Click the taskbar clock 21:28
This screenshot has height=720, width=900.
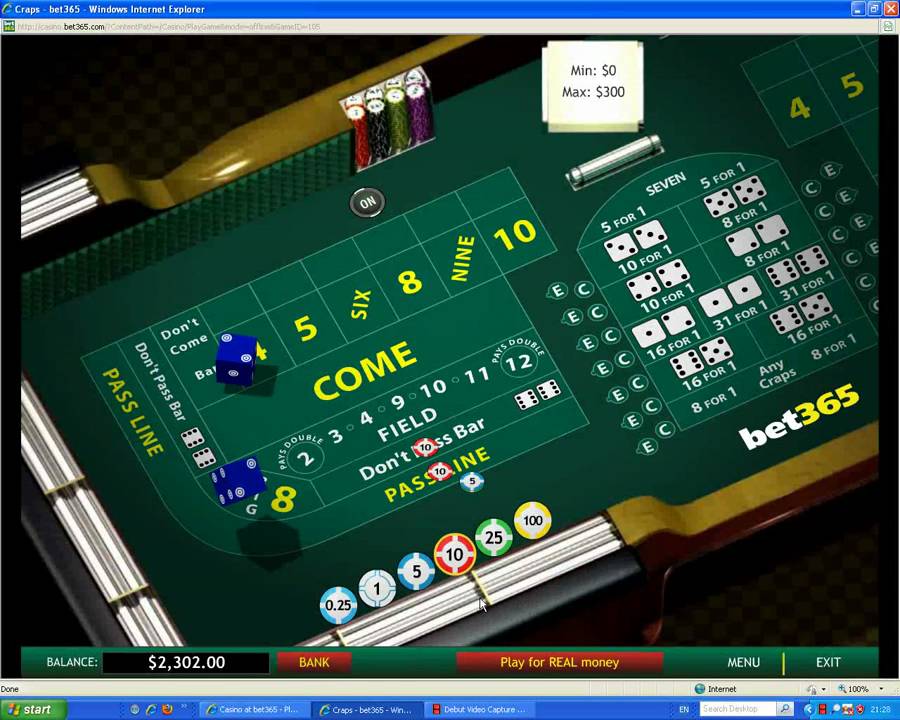coord(880,710)
